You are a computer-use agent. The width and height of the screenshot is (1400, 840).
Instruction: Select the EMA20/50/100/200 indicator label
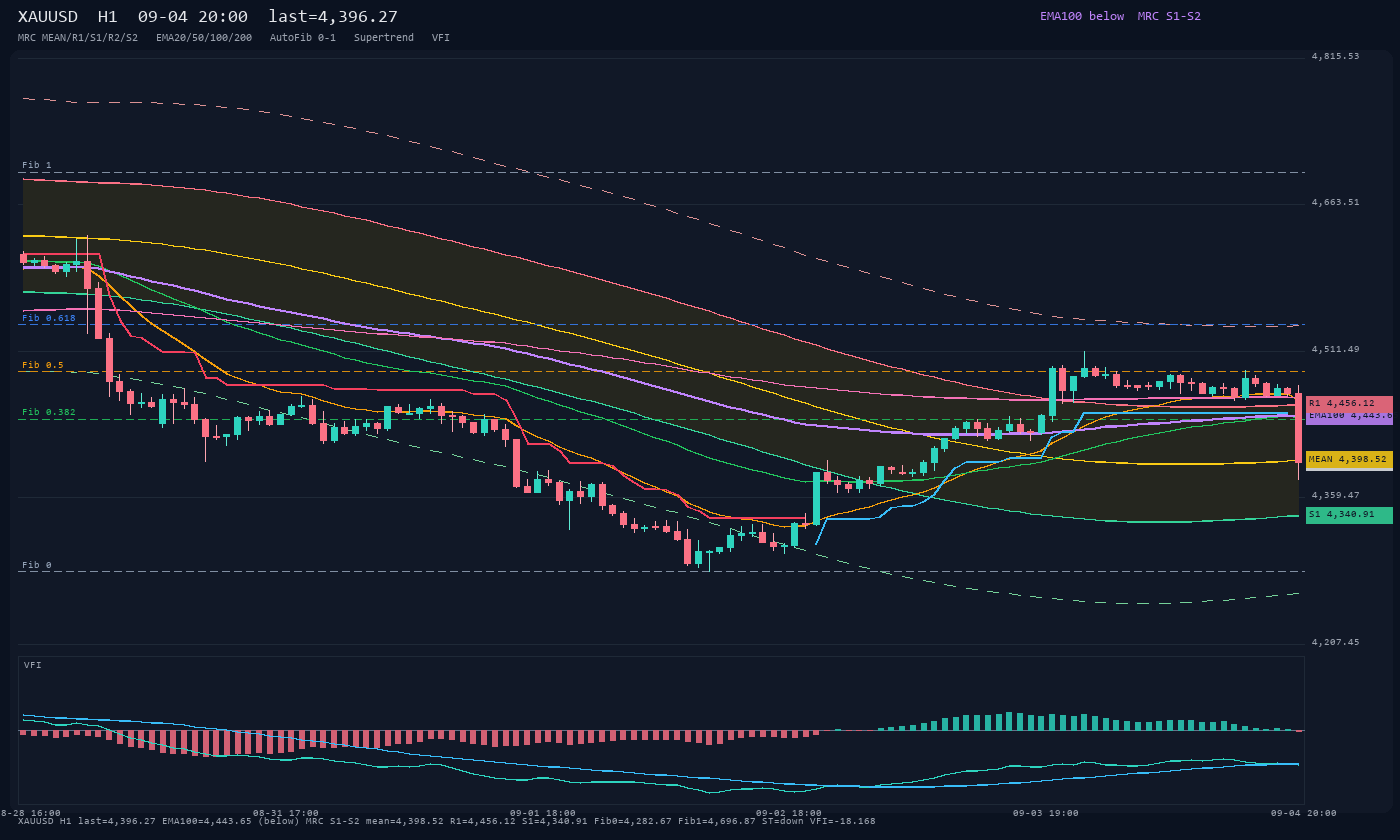[x=204, y=38]
